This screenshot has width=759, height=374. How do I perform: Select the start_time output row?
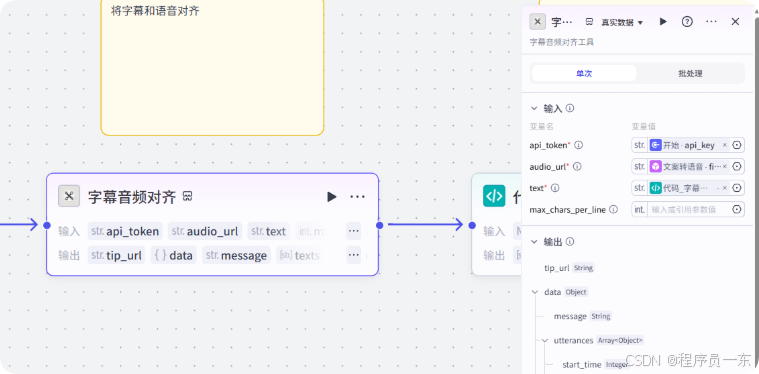pyautogui.click(x=596, y=364)
